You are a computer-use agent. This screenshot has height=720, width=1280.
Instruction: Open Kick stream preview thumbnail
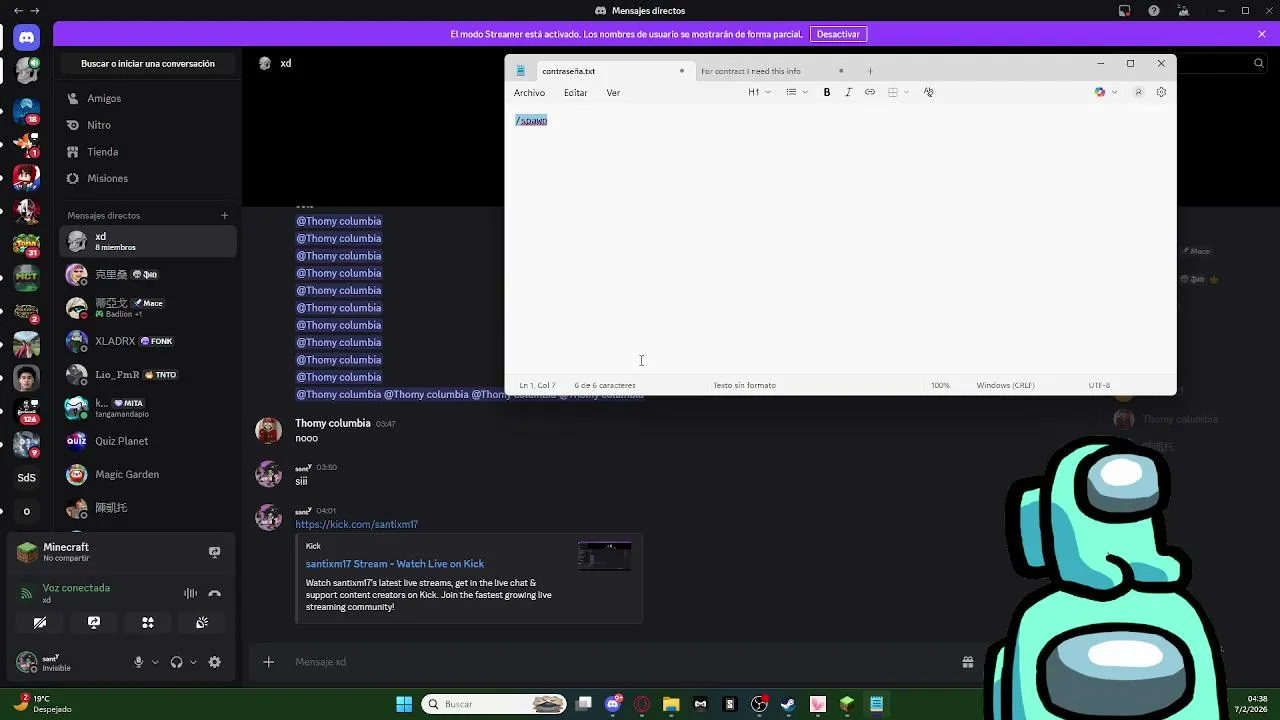[x=604, y=556]
